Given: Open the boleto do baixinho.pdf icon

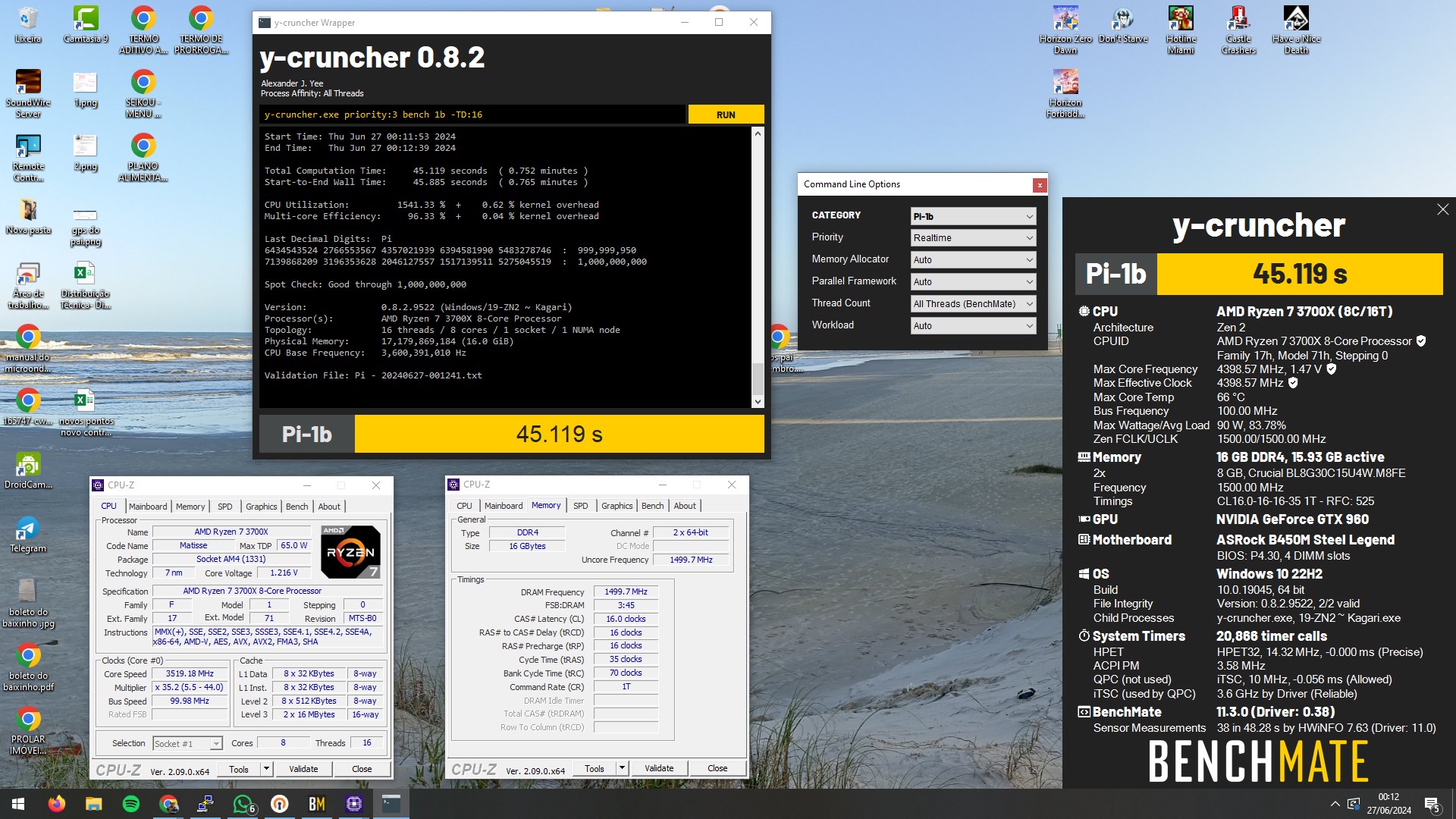Looking at the screenshot, I should (x=28, y=667).
